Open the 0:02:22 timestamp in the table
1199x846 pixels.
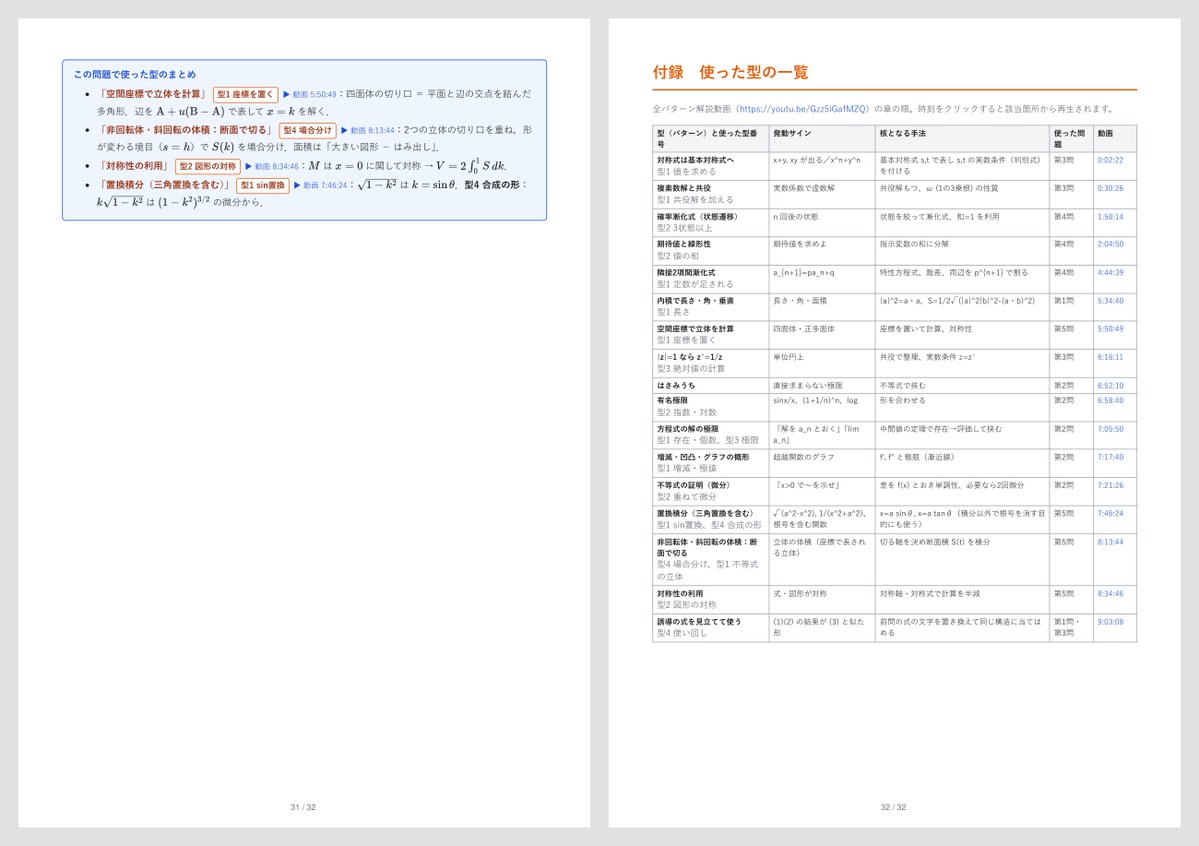[x=1110, y=161]
